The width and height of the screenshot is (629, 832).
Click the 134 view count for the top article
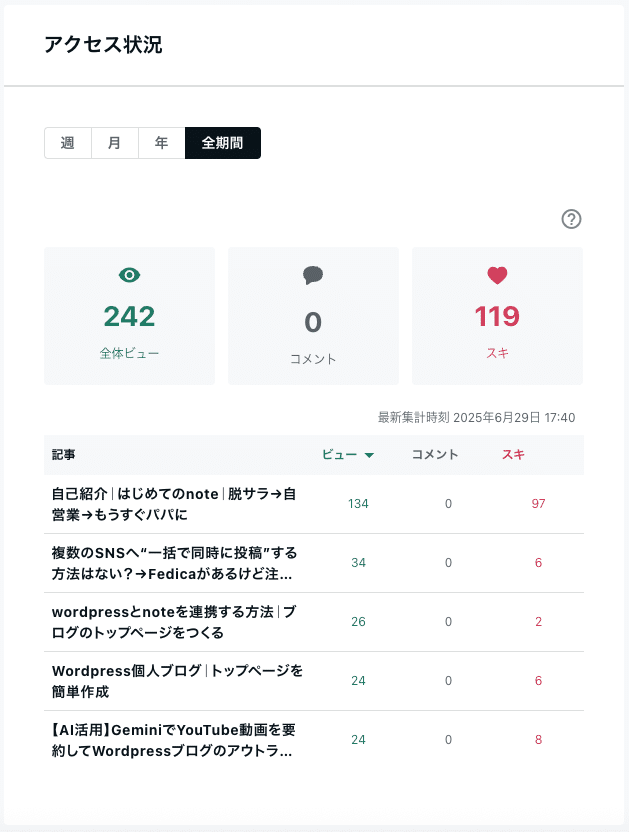(x=358, y=503)
